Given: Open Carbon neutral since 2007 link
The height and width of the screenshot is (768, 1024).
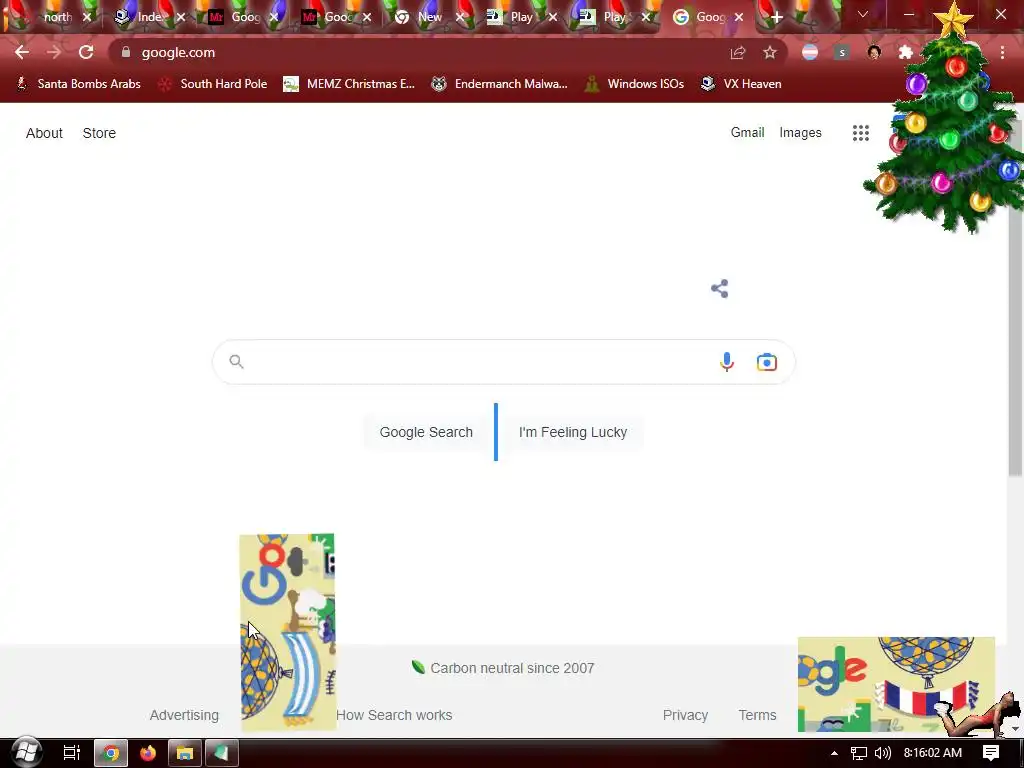Looking at the screenshot, I should tap(503, 668).
